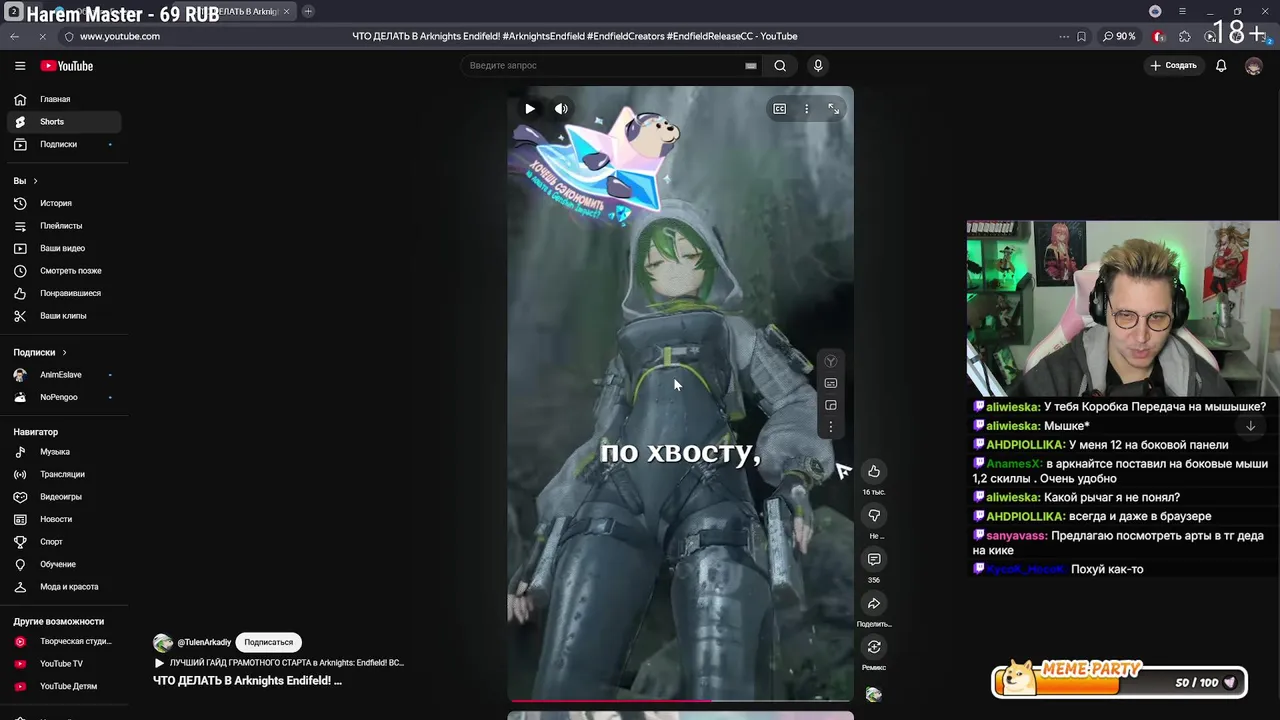
Task: Mute the Shorts video volume
Action: click(561, 109)
